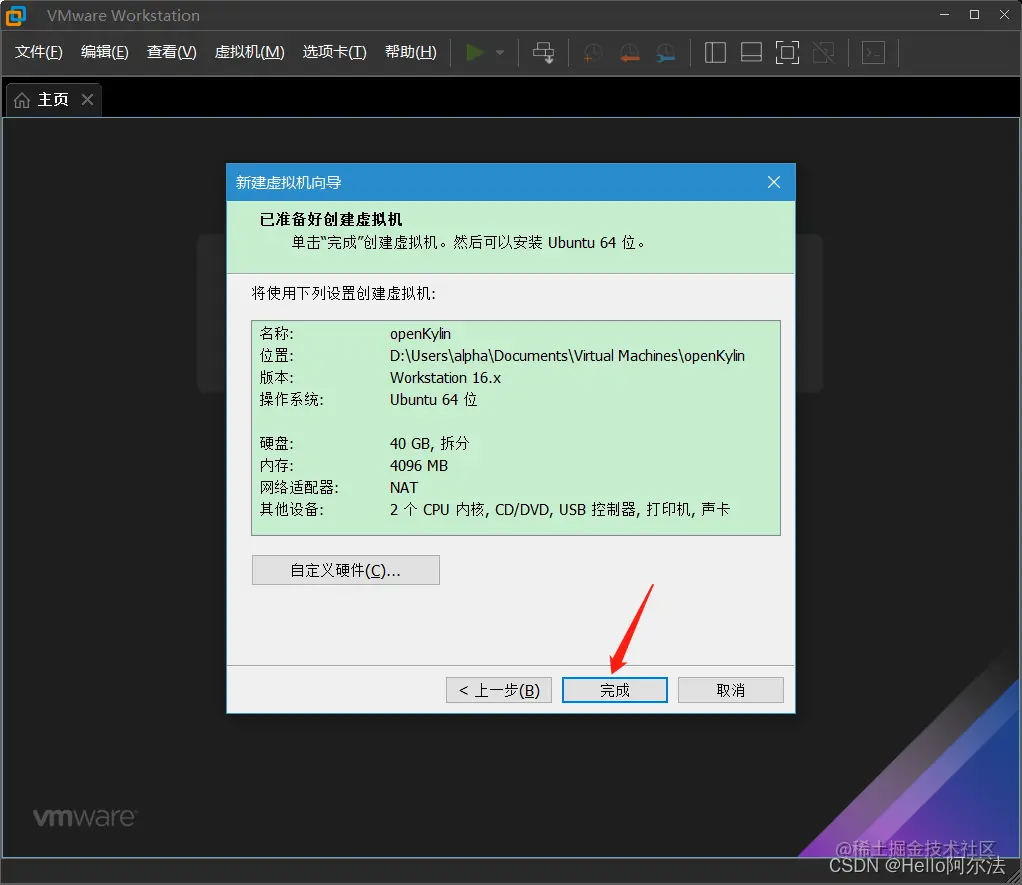Image resolution: width=1022 pixels, height=885 pixels.
Task: Click the Enter Full Screen icon
Action: pos(787,52)
